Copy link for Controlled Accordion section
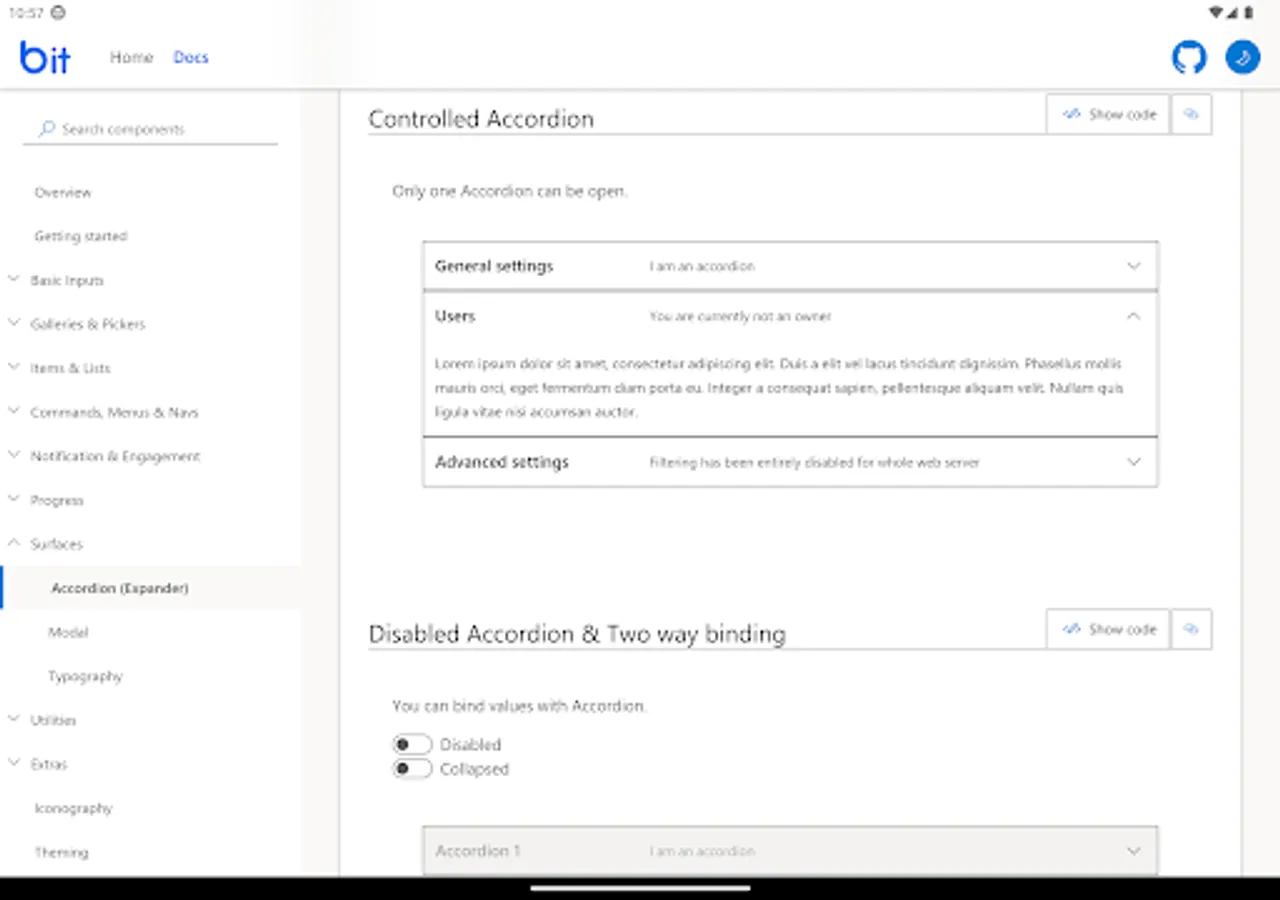The image size is (1280, 900). [x=1191, y=114]
